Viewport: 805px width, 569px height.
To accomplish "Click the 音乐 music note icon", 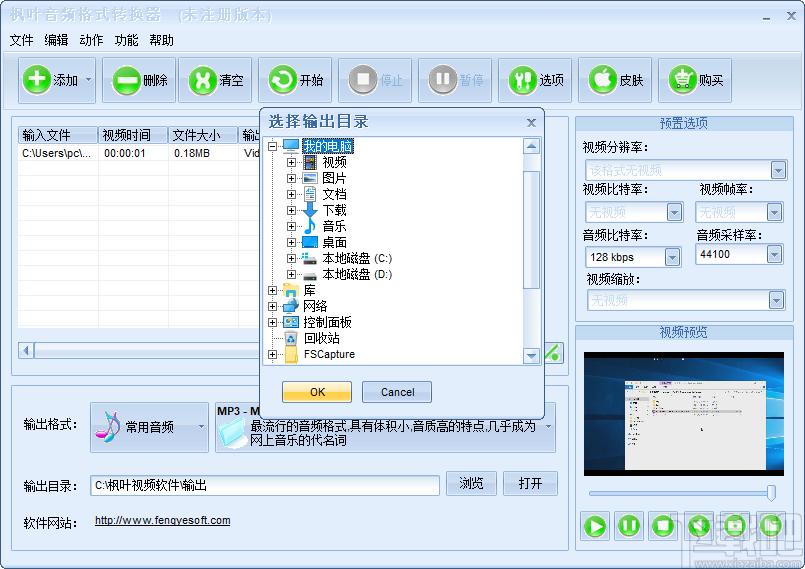I will pos(310,226).
